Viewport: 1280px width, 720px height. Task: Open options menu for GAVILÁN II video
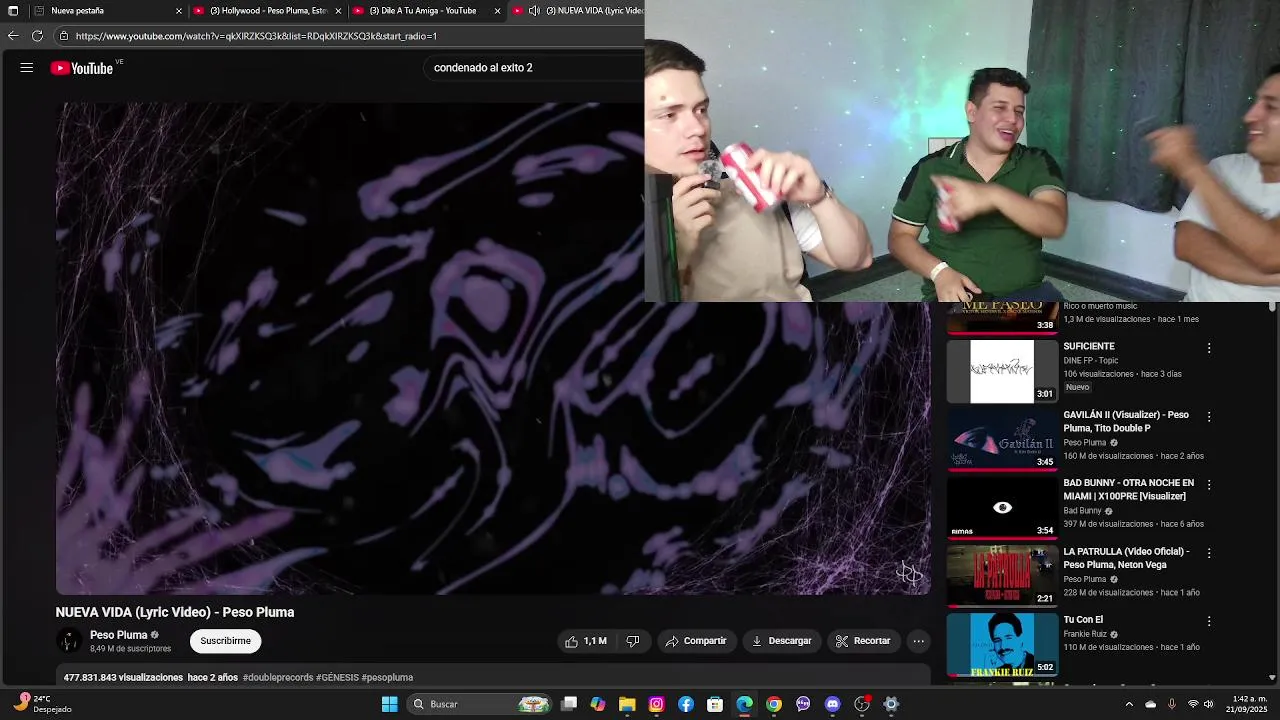(x=1209, y=416)
